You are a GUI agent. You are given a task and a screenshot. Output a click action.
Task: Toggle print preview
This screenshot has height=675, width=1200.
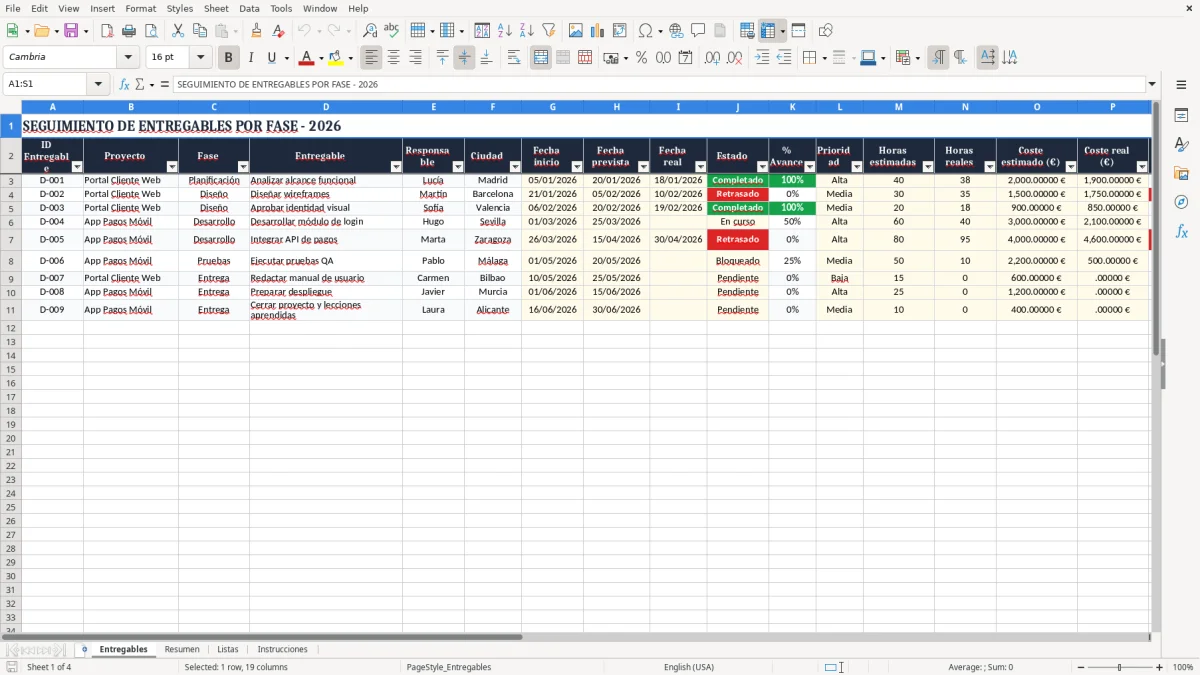tap(151, 31)
